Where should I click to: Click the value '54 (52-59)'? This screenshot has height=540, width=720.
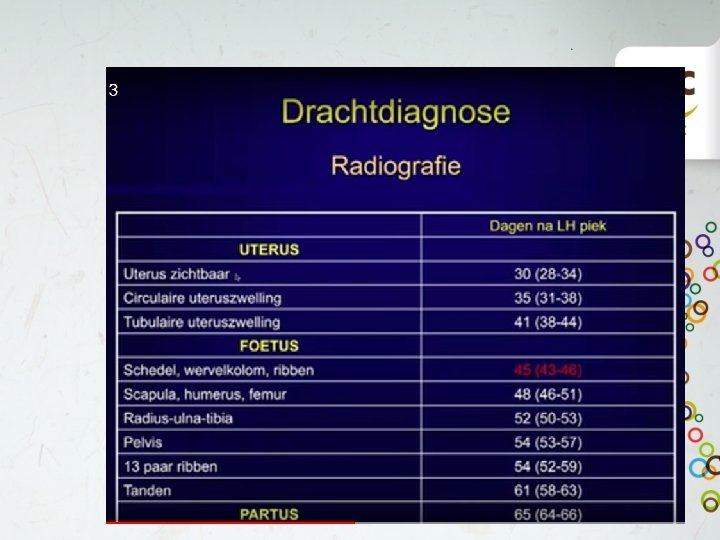548,467
